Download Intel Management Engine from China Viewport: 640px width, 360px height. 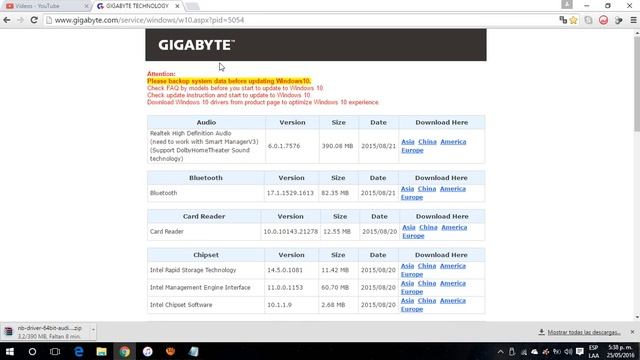tap(427, 283)
